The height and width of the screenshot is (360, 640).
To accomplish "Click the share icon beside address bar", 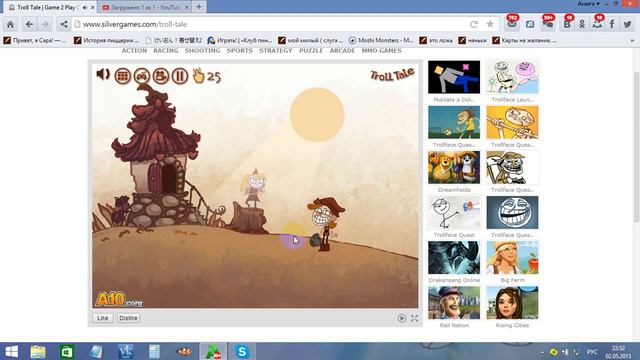I will click(64, 24).
